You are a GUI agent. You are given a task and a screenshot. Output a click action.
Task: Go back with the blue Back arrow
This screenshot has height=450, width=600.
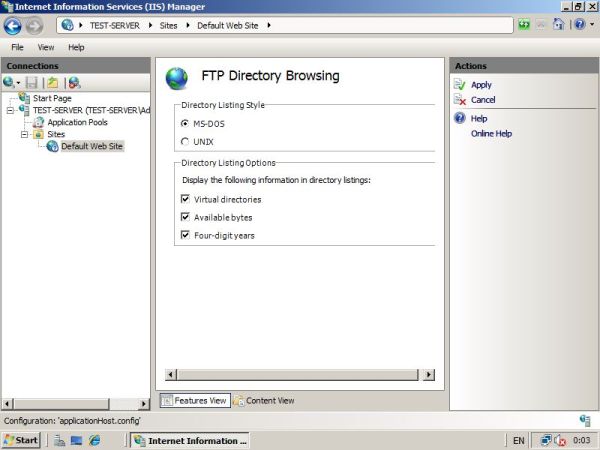click(12, 26)
